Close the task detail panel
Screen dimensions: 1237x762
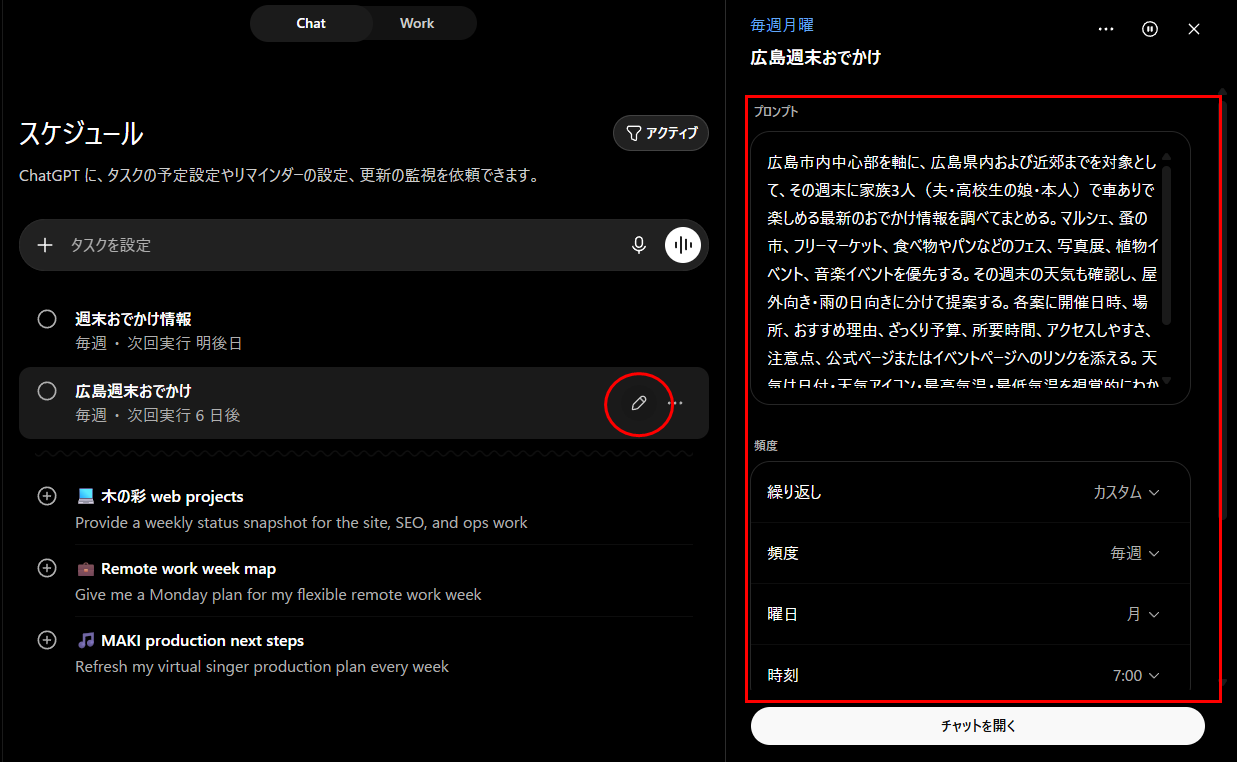(1193, 29)
